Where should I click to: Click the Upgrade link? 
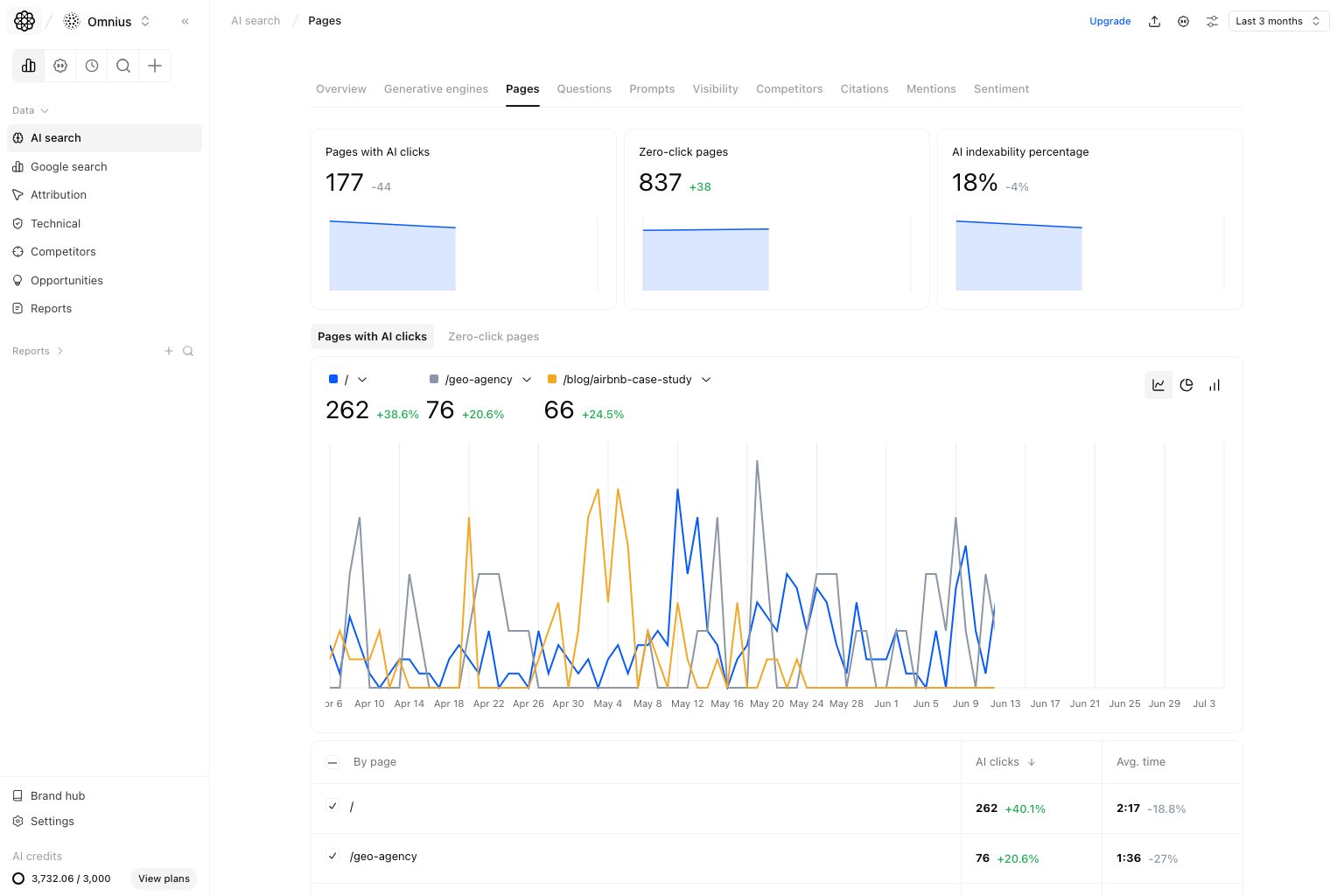point(1109,21)
